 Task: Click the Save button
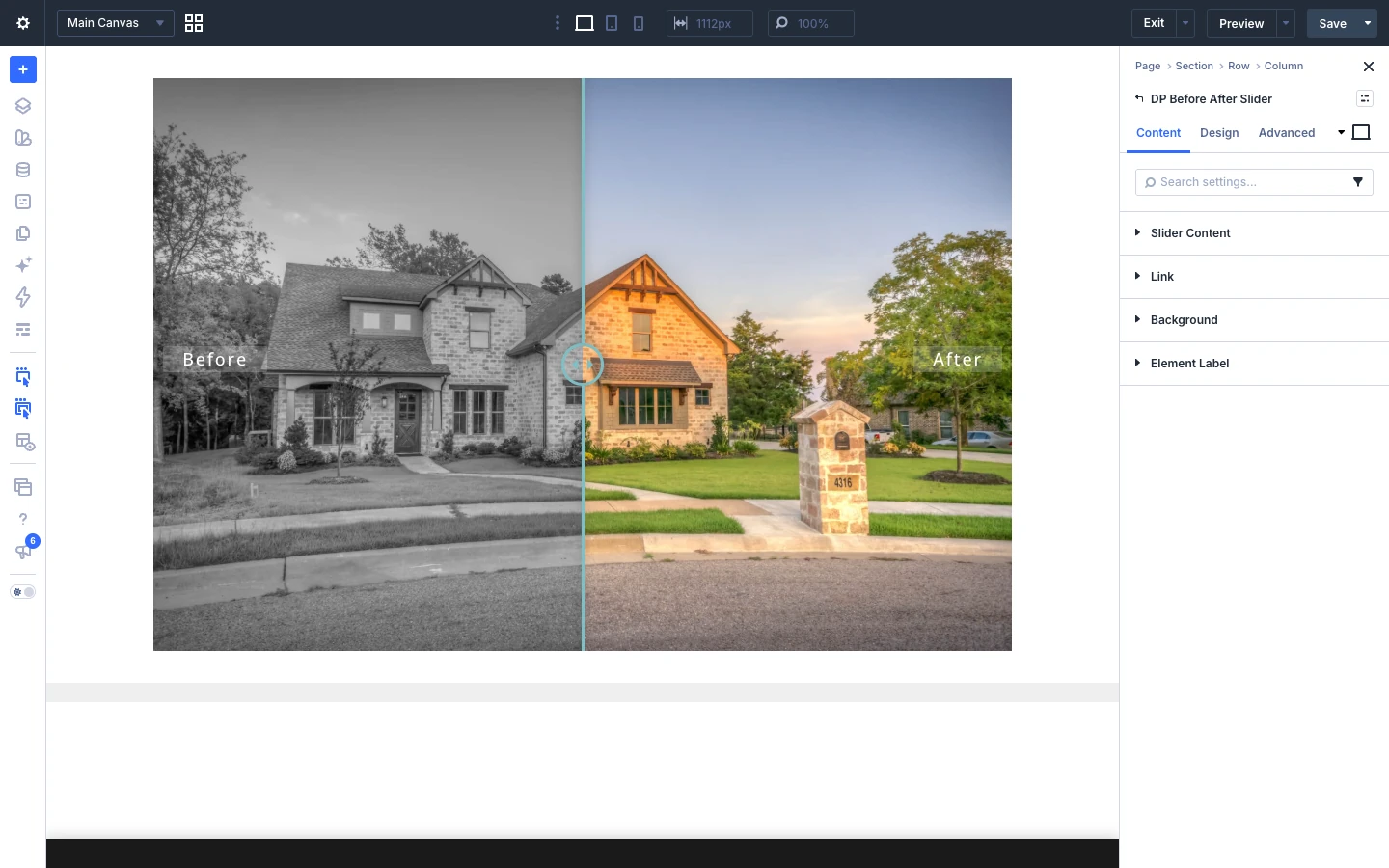1332,23
